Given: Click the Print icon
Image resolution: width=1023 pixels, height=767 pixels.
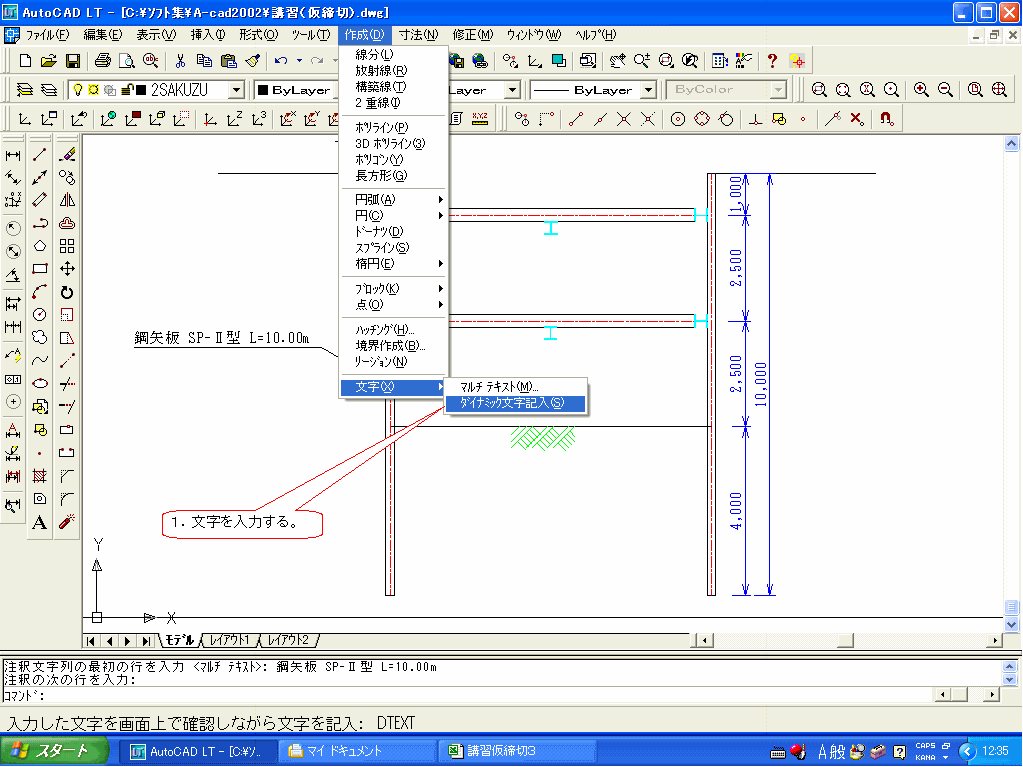Looking at the screenshot, I should 102,61.
